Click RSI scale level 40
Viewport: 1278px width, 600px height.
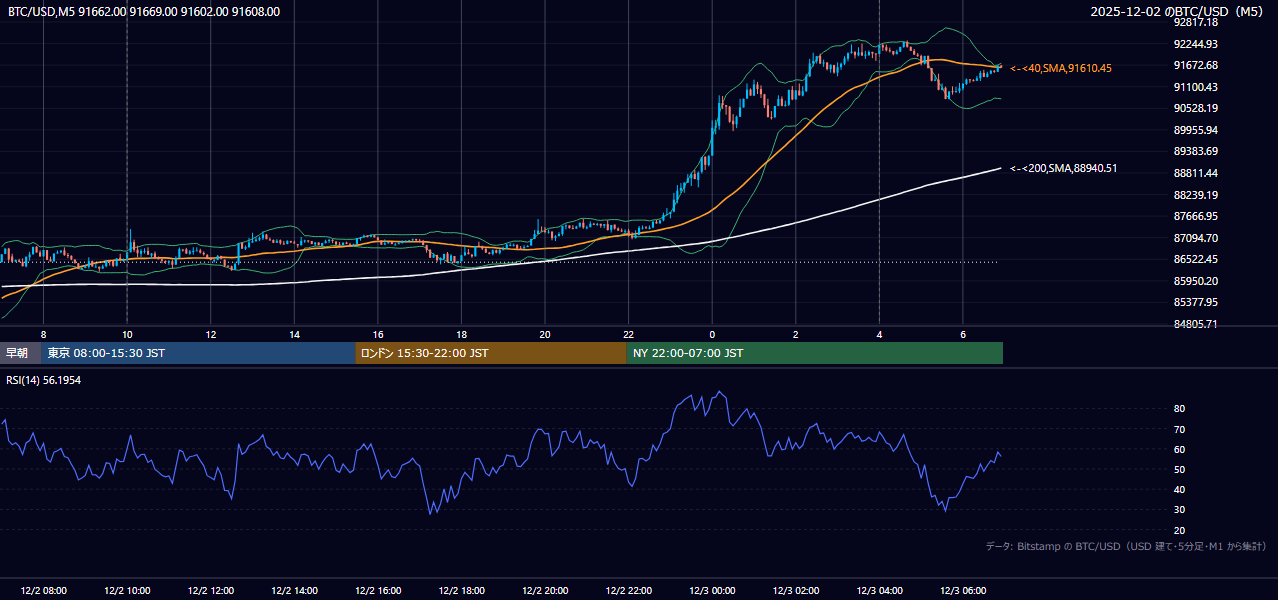1180,489
